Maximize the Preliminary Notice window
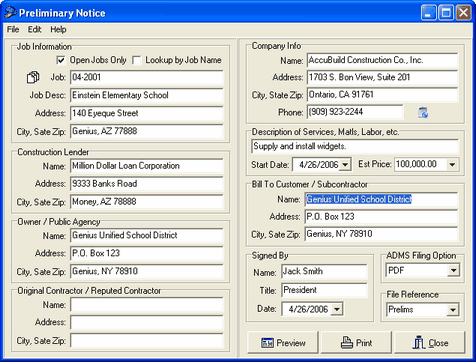 pyautogui.click(x=446, y=13)
